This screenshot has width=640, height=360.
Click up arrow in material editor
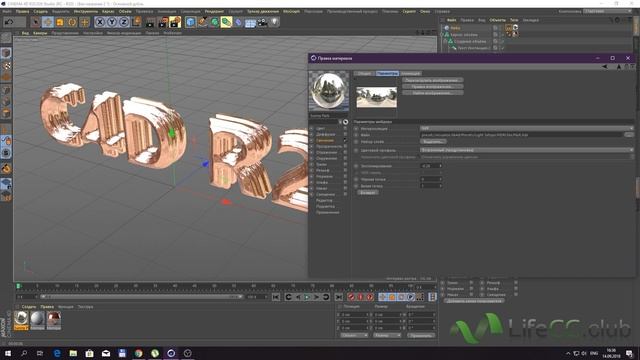(619, 67)
